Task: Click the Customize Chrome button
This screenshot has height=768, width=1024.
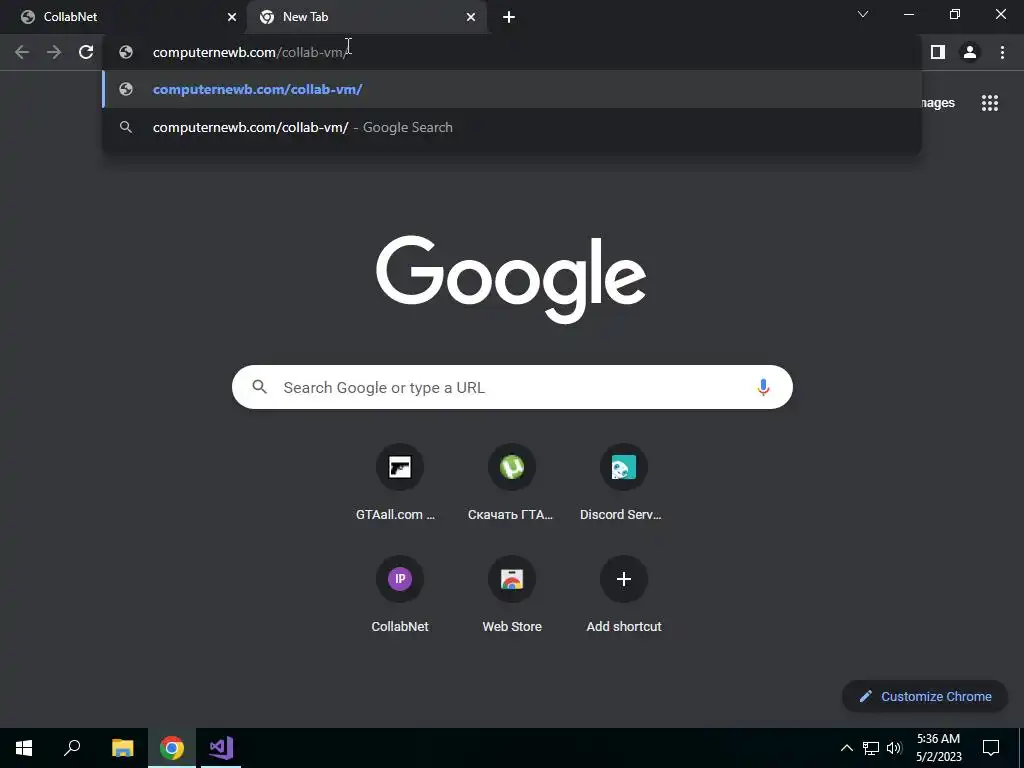Action: click(925, 696)
